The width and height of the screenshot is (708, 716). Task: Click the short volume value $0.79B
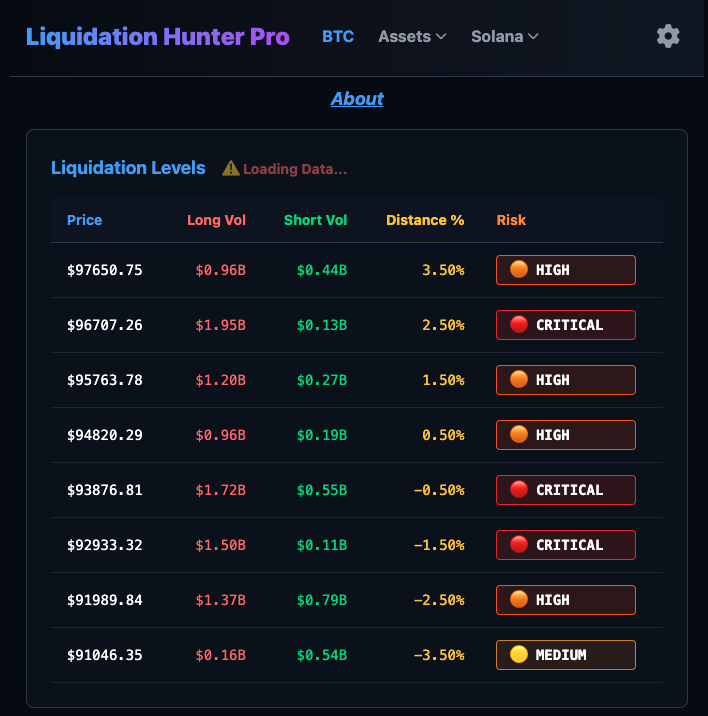point(322,600)
